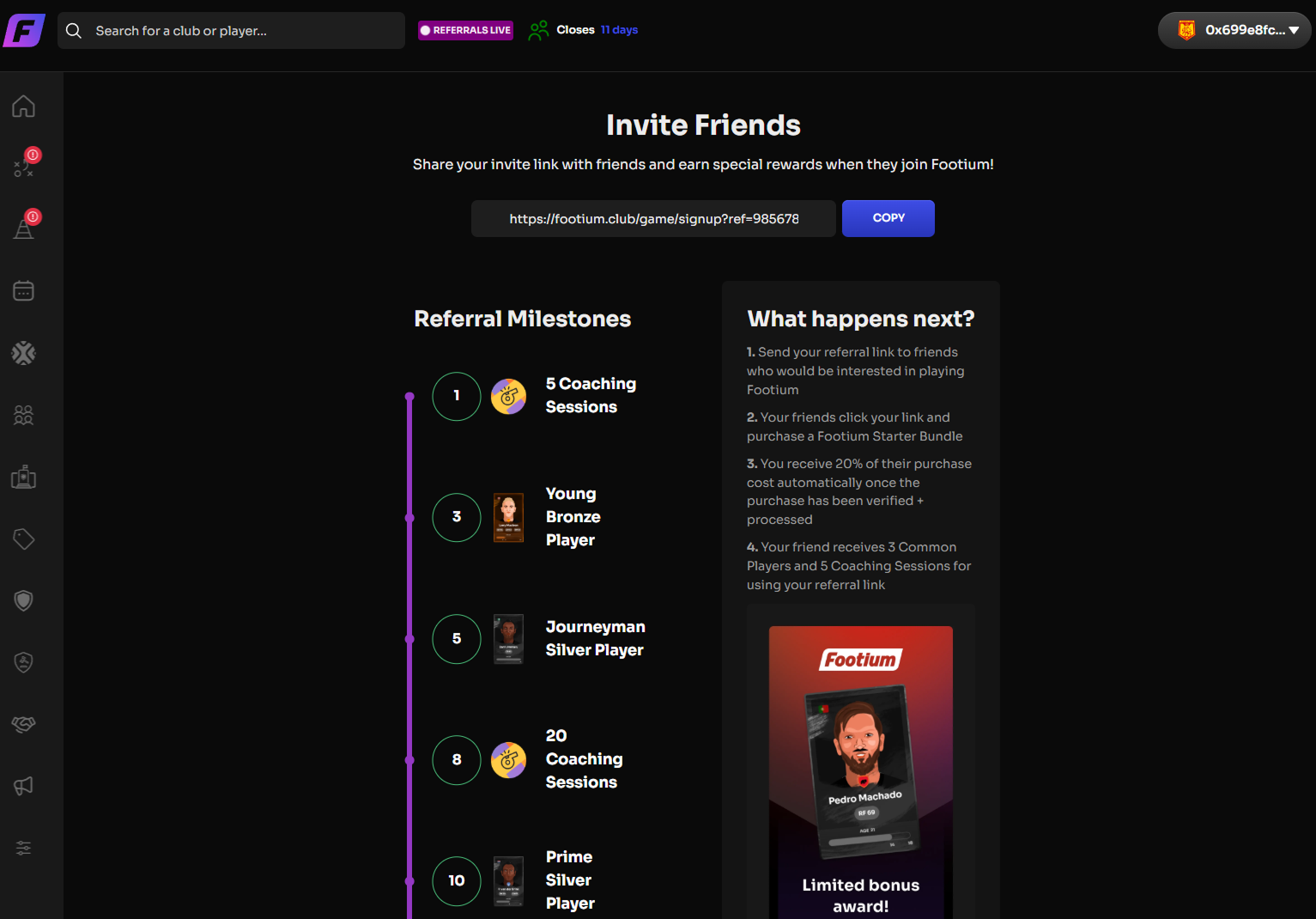Click the referral link URL field
This screenshot has height=919, width=1316.
point(653,219)
